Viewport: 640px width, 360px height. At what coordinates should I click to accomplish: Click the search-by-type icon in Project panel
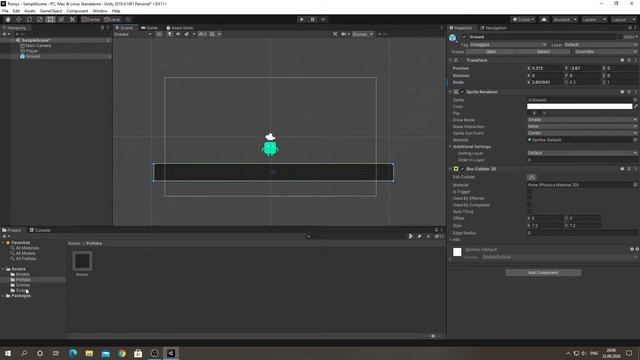click(411, 236)
